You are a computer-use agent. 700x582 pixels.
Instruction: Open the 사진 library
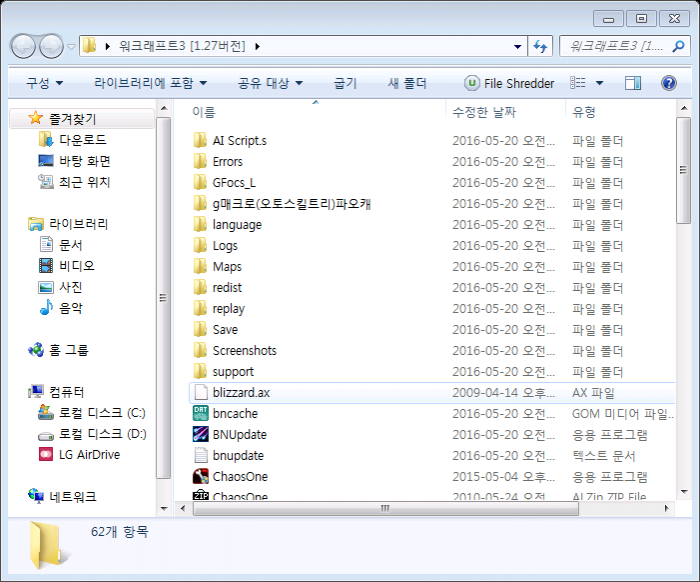coord(61,287)
